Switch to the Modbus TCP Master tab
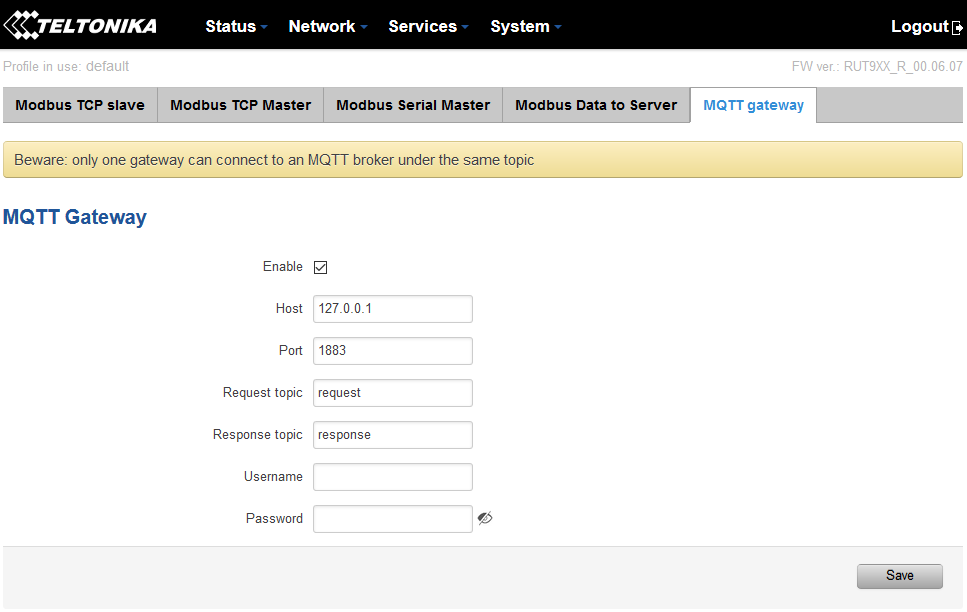The height and width of the screenshot is (612, 967). click(239, 105)
